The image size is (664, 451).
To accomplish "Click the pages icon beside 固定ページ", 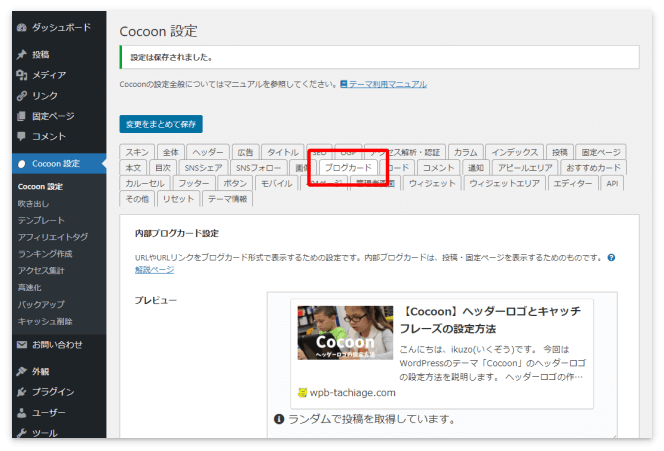I will coord(22,116).
